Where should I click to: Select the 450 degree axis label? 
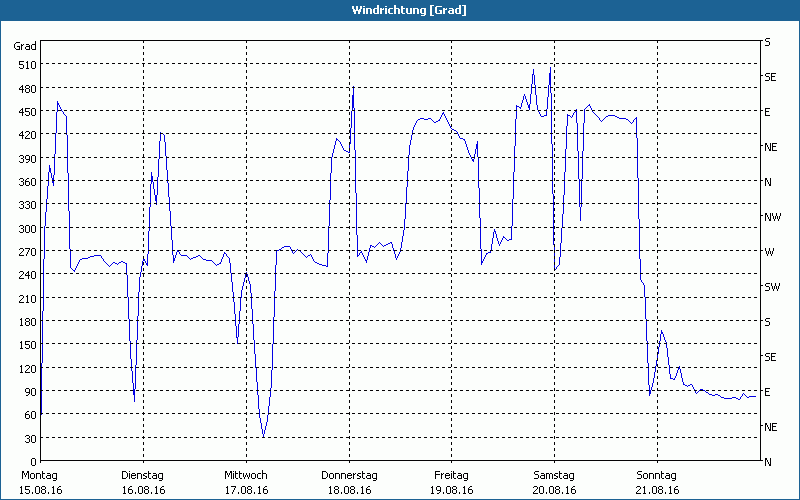(x=25, y=112)
